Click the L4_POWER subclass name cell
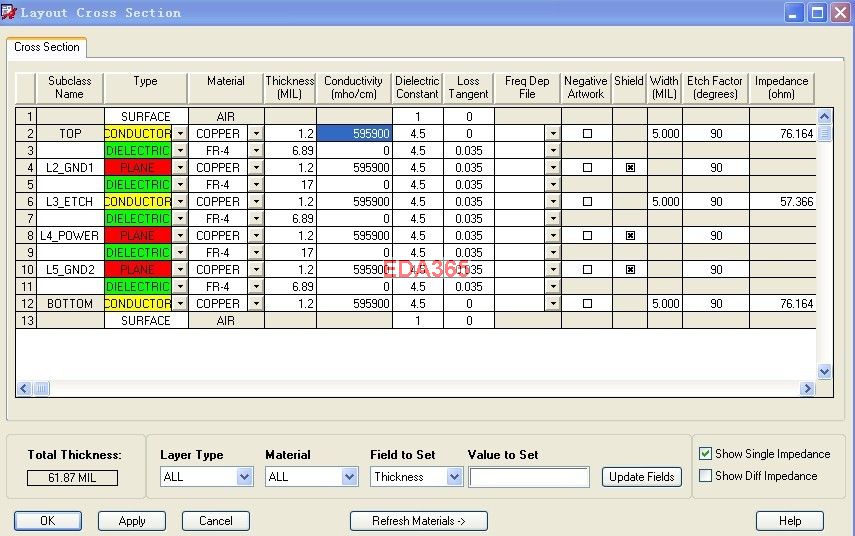This screenshot has width=855, height=536. tap(70, 236)
